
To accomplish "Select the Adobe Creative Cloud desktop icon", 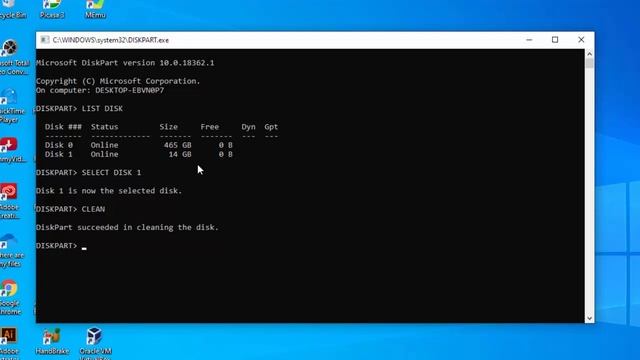I will tap(10, 201).
